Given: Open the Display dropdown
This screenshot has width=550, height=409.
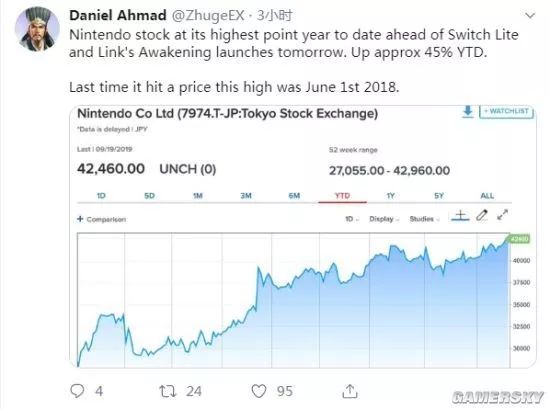Looking at the screenshot, I should pos(384,219).
